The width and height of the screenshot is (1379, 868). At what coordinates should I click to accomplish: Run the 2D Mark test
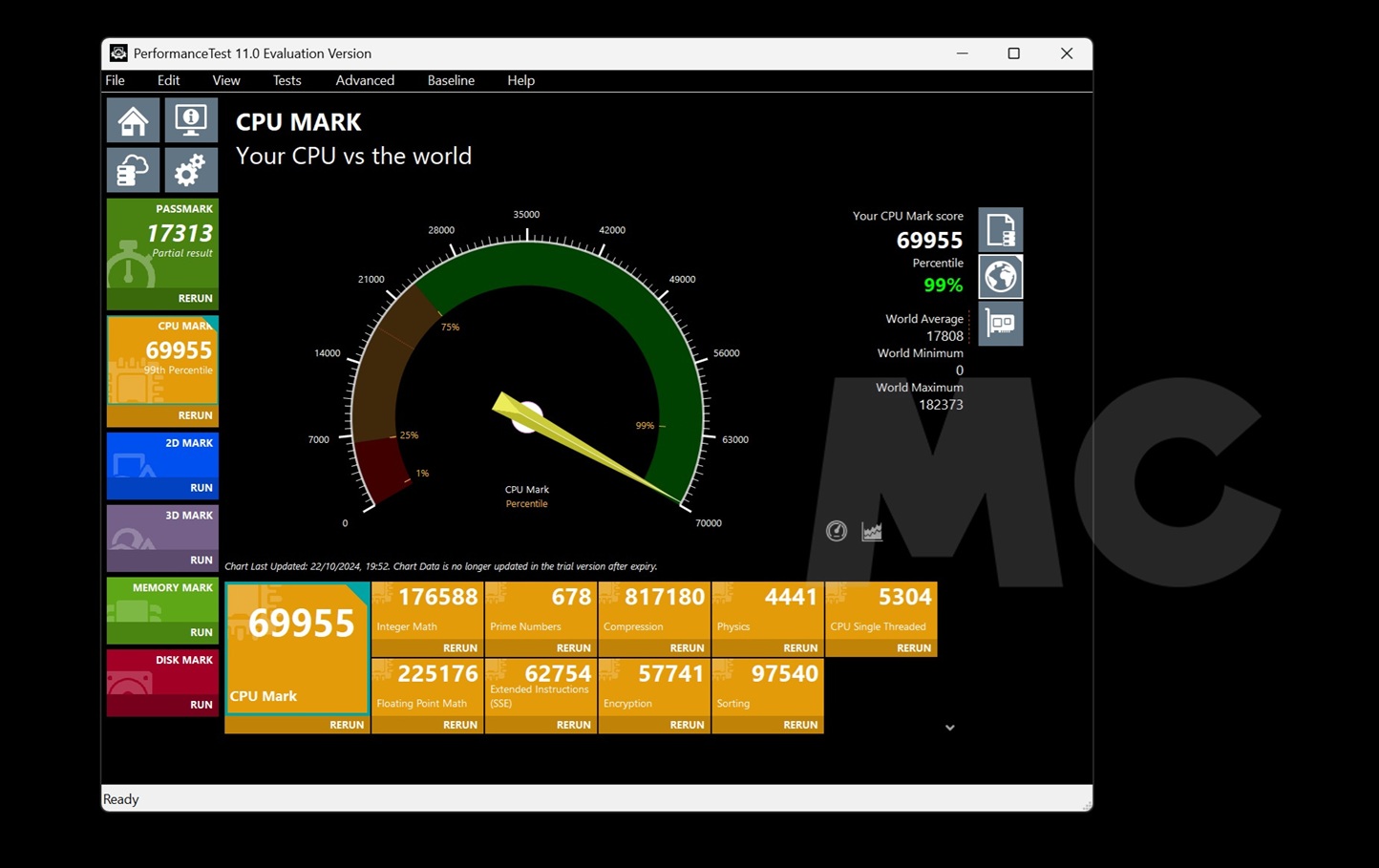point(201,488)
